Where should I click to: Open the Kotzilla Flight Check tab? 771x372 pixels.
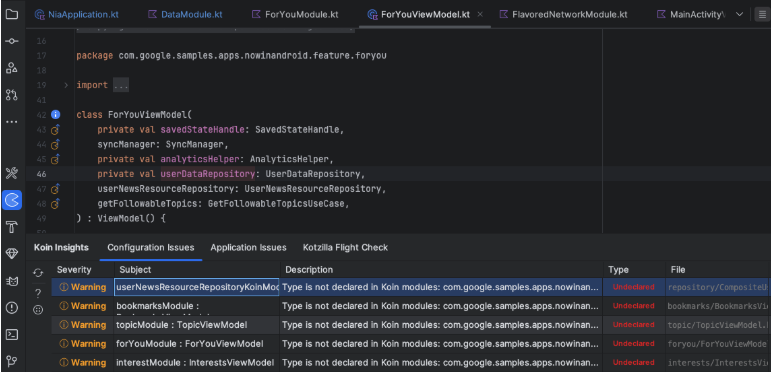click(345, 247)
